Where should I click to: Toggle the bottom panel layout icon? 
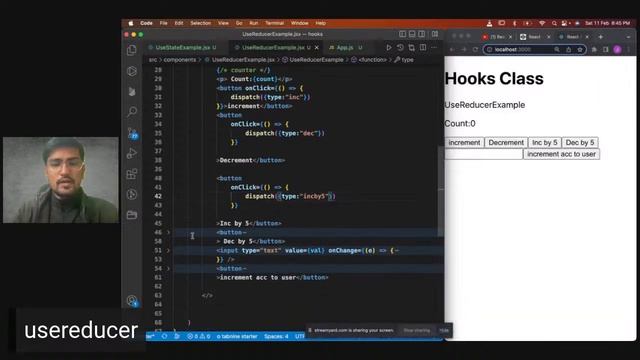click(412, 34)
